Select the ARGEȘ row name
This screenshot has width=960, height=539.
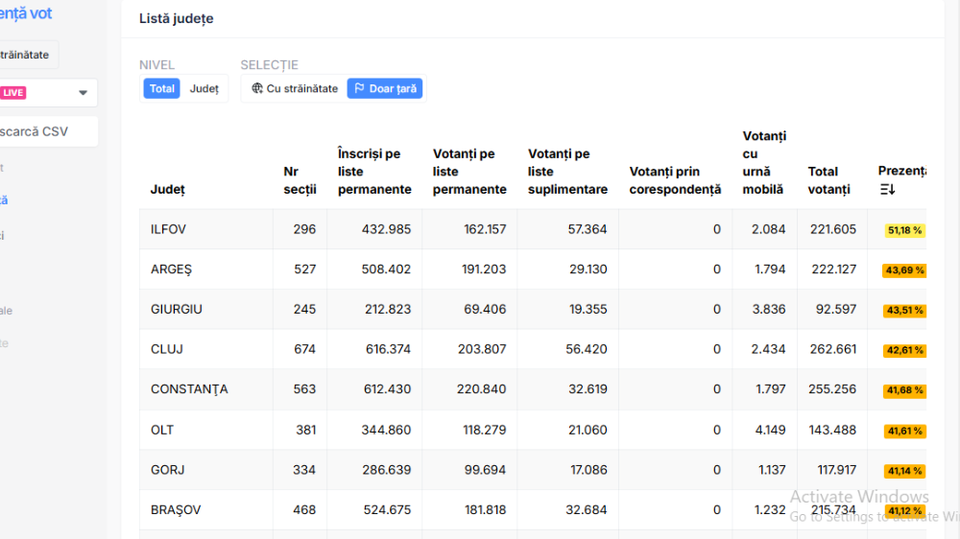coord(171,270)
